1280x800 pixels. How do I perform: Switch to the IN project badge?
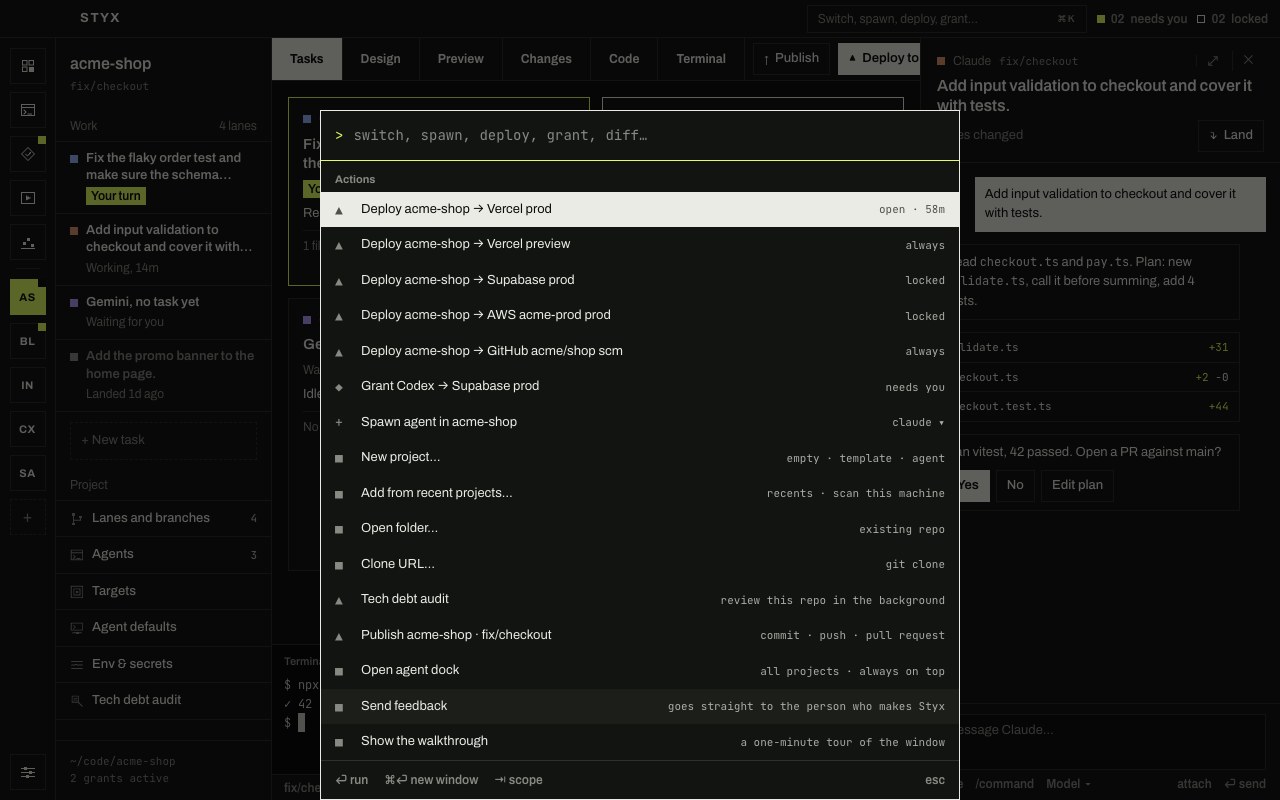click(x=28, y=385)
